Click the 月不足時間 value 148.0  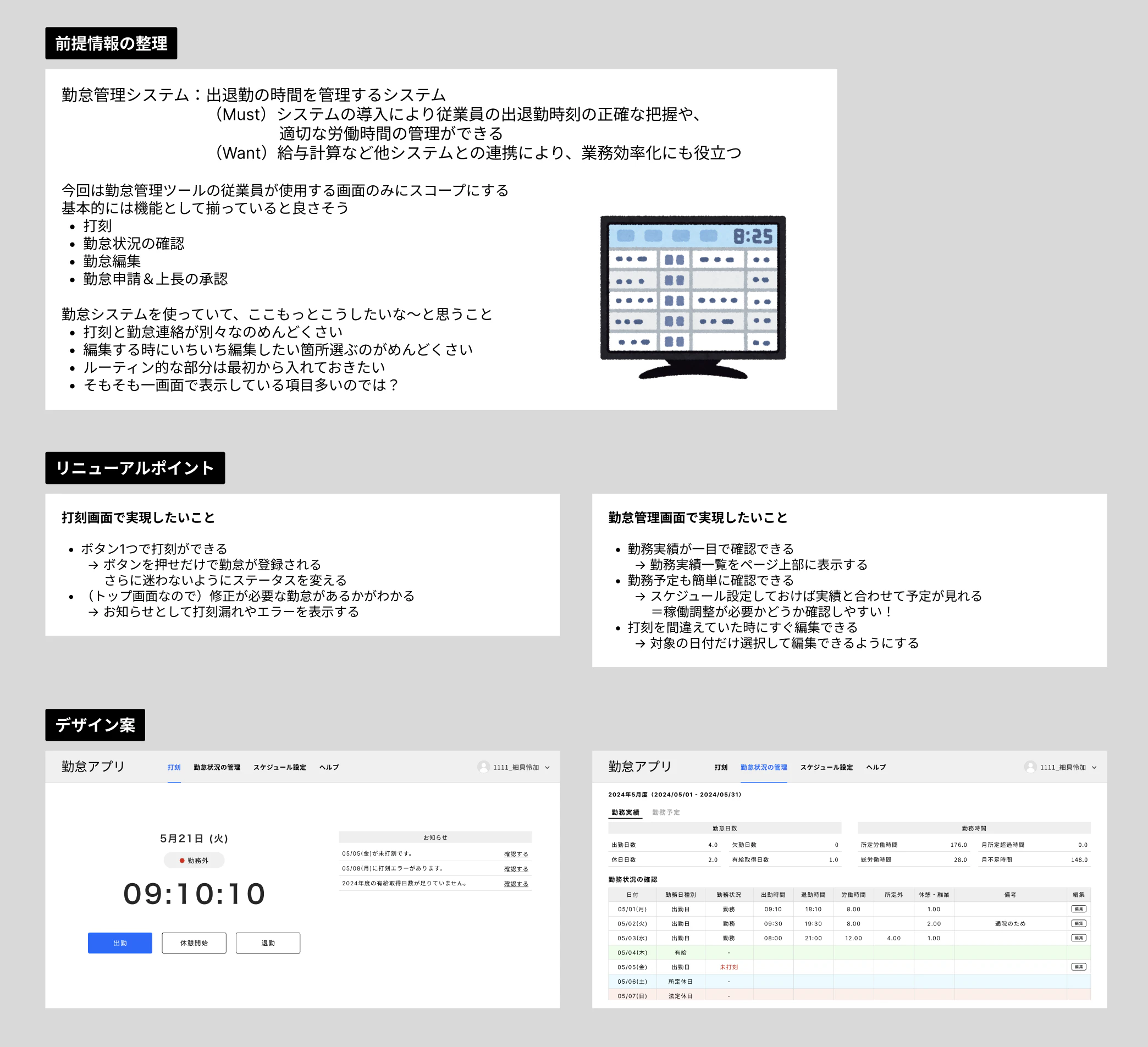point(1079,859)
